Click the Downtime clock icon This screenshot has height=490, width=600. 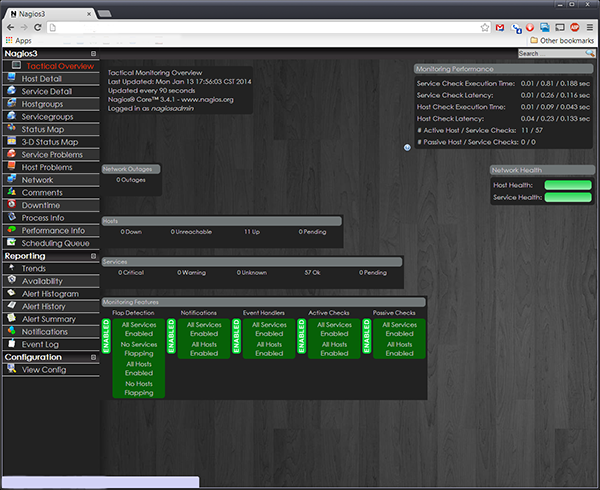coord(11,205)
